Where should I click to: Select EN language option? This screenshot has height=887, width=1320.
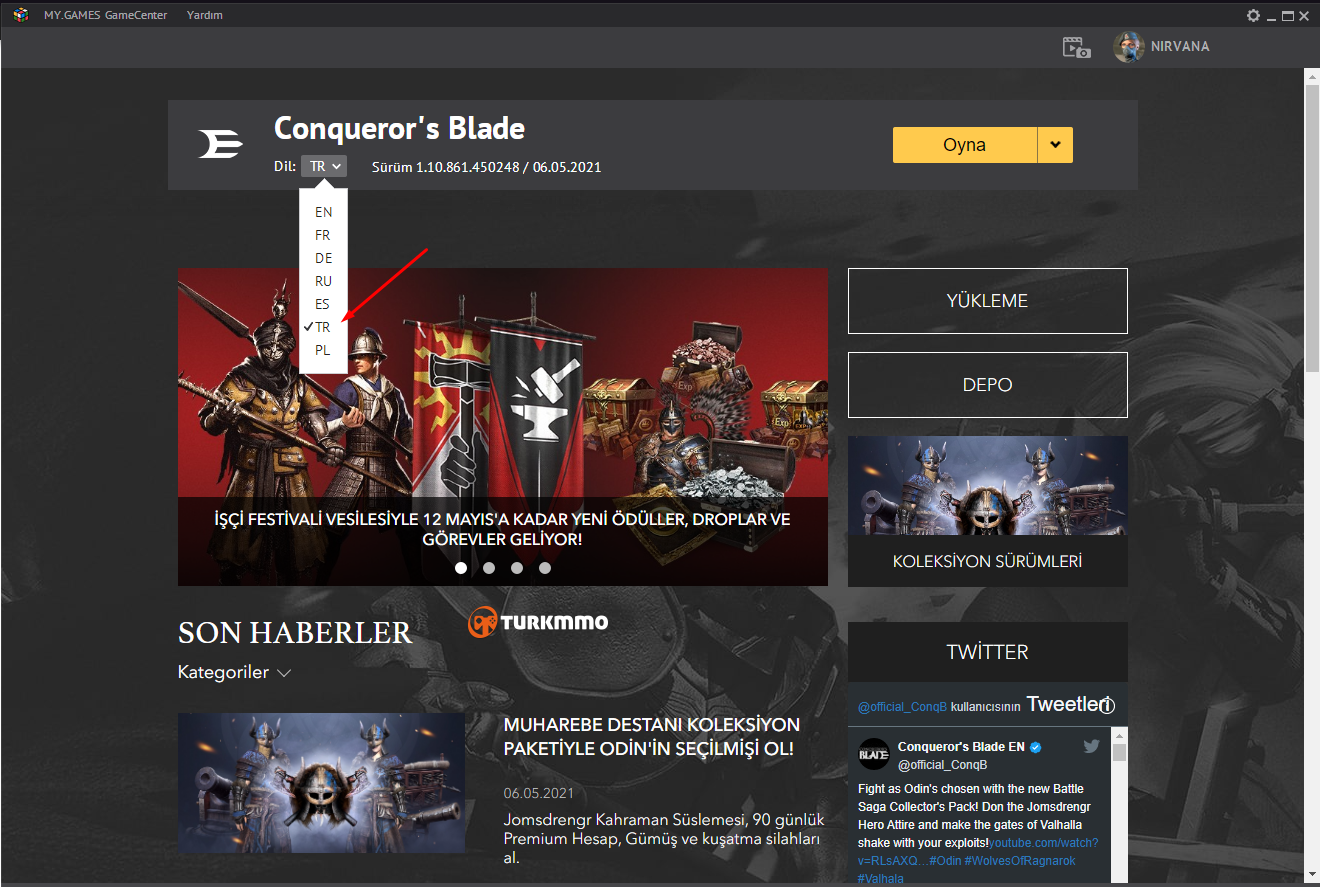[323, 212]
